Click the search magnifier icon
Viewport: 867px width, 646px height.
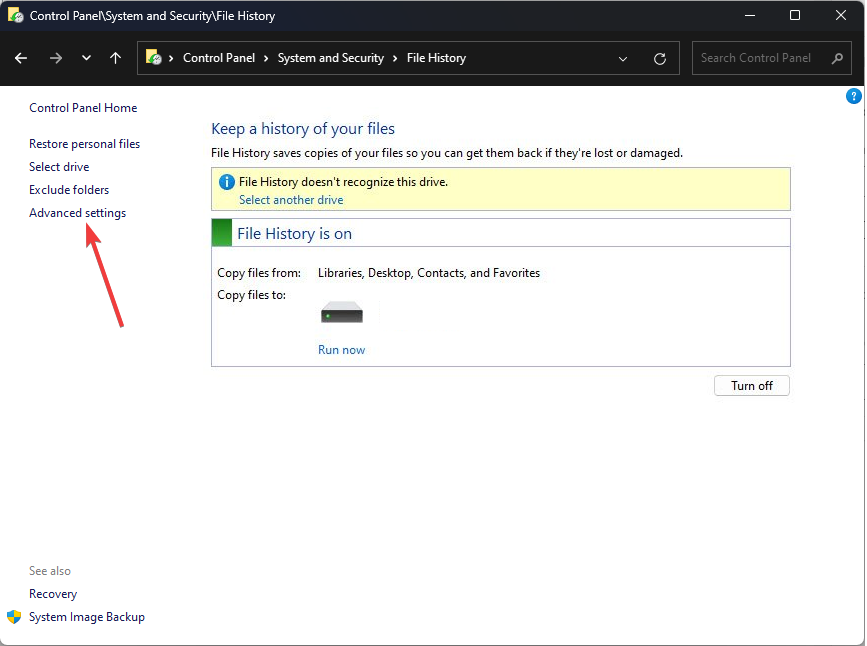(837, 58)
